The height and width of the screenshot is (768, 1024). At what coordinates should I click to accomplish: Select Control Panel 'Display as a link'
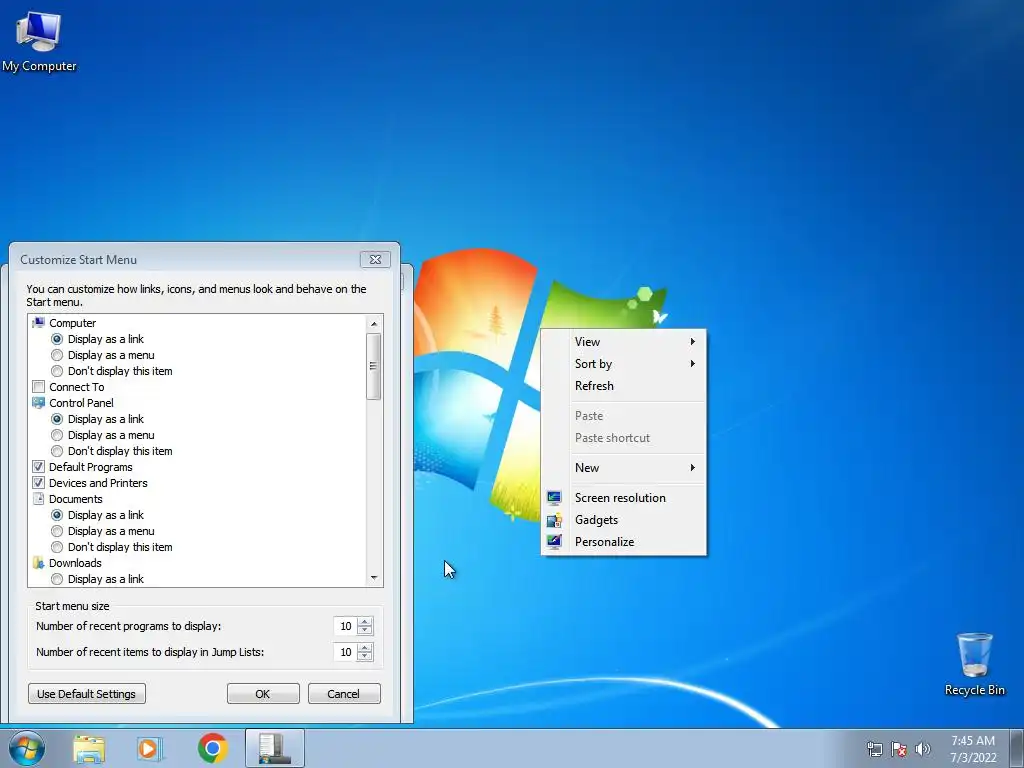click(x=57, y=419)
